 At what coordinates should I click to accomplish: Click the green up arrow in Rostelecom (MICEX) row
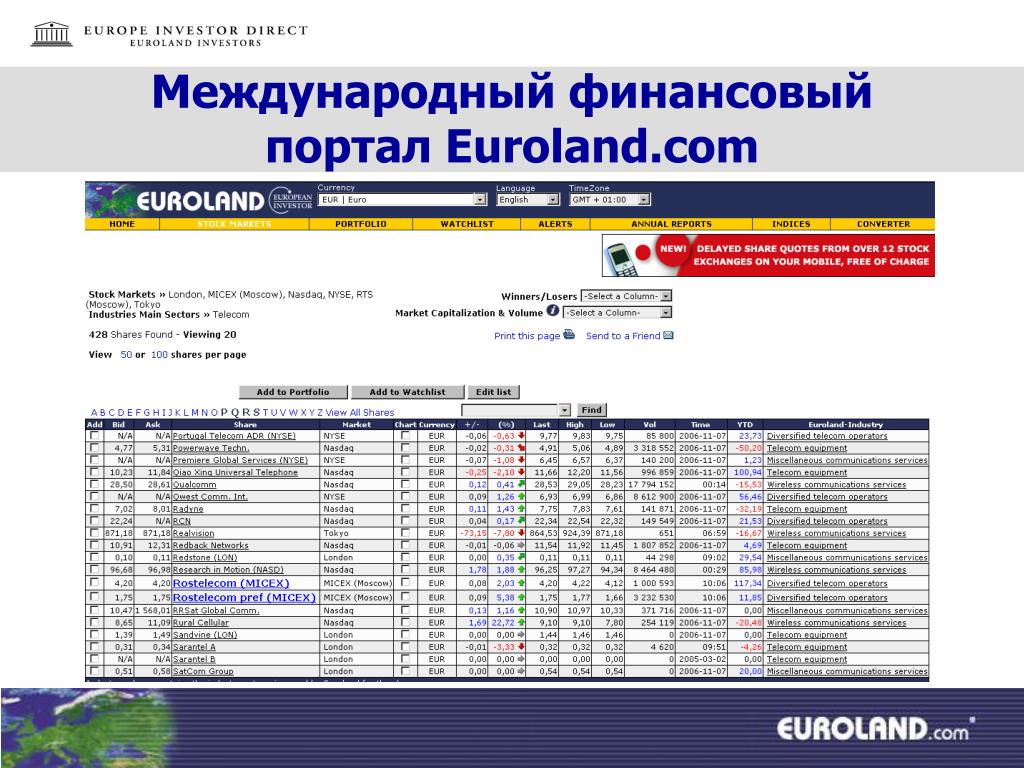(520, 583)
